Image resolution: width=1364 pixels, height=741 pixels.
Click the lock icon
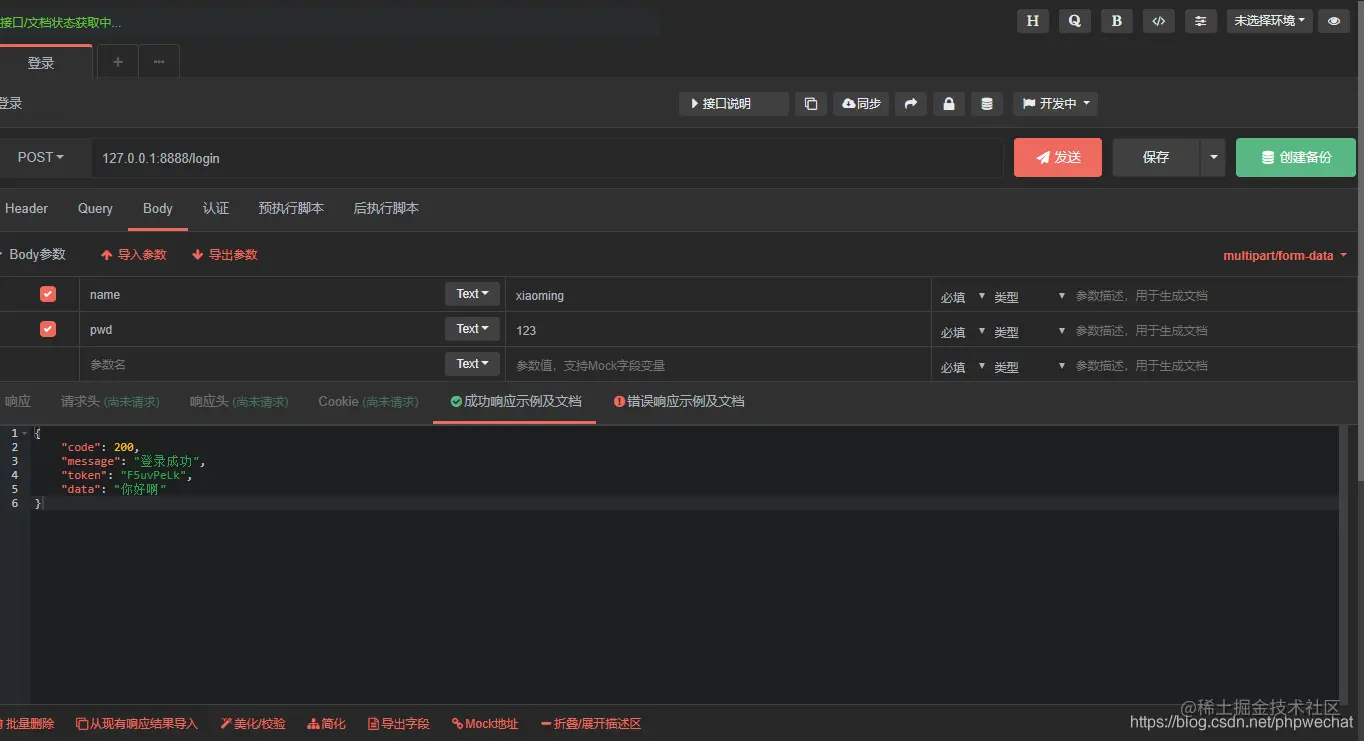tap(949, 104)
